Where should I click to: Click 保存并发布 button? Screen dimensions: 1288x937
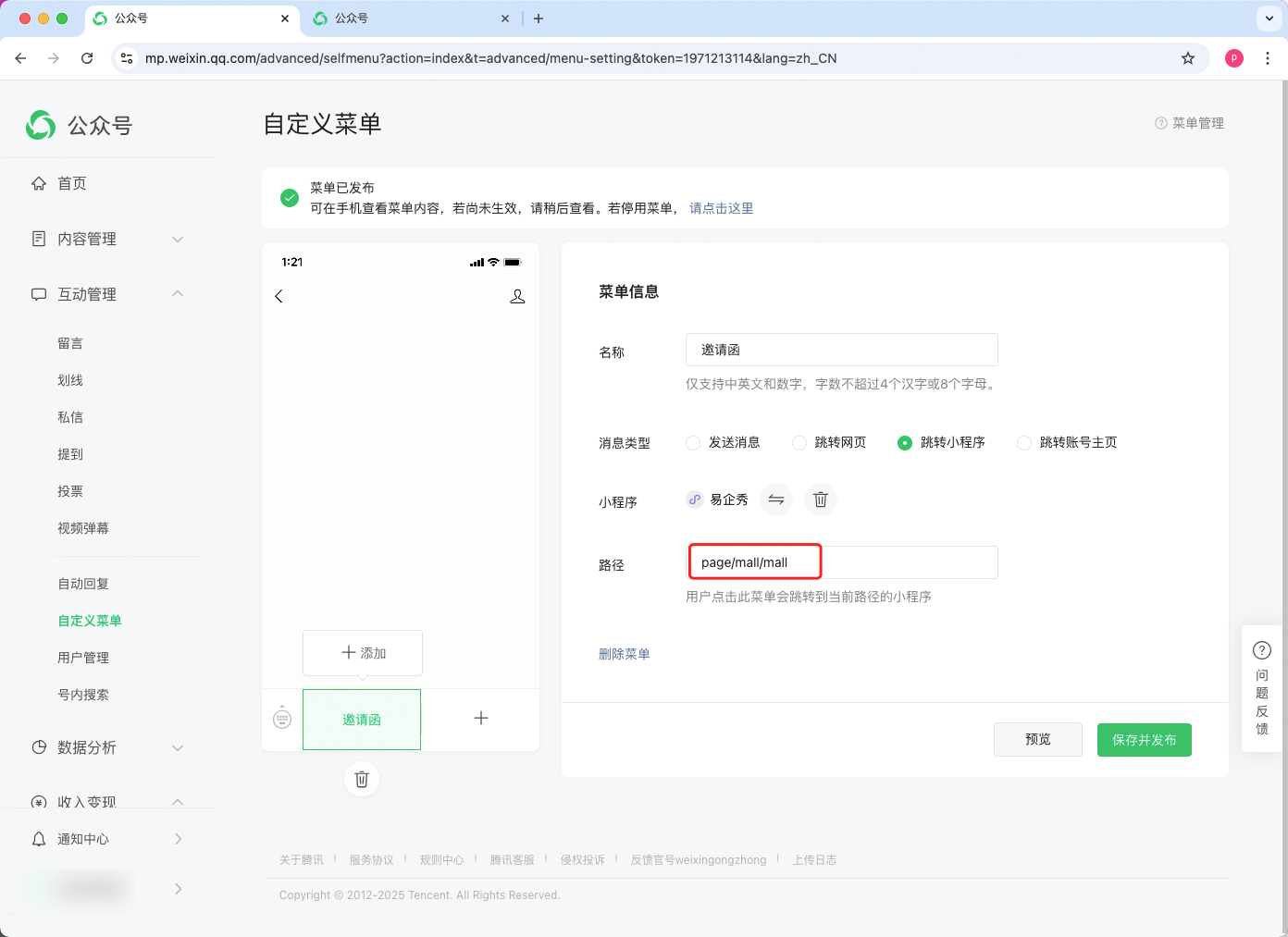click(x=1144, y=740)
